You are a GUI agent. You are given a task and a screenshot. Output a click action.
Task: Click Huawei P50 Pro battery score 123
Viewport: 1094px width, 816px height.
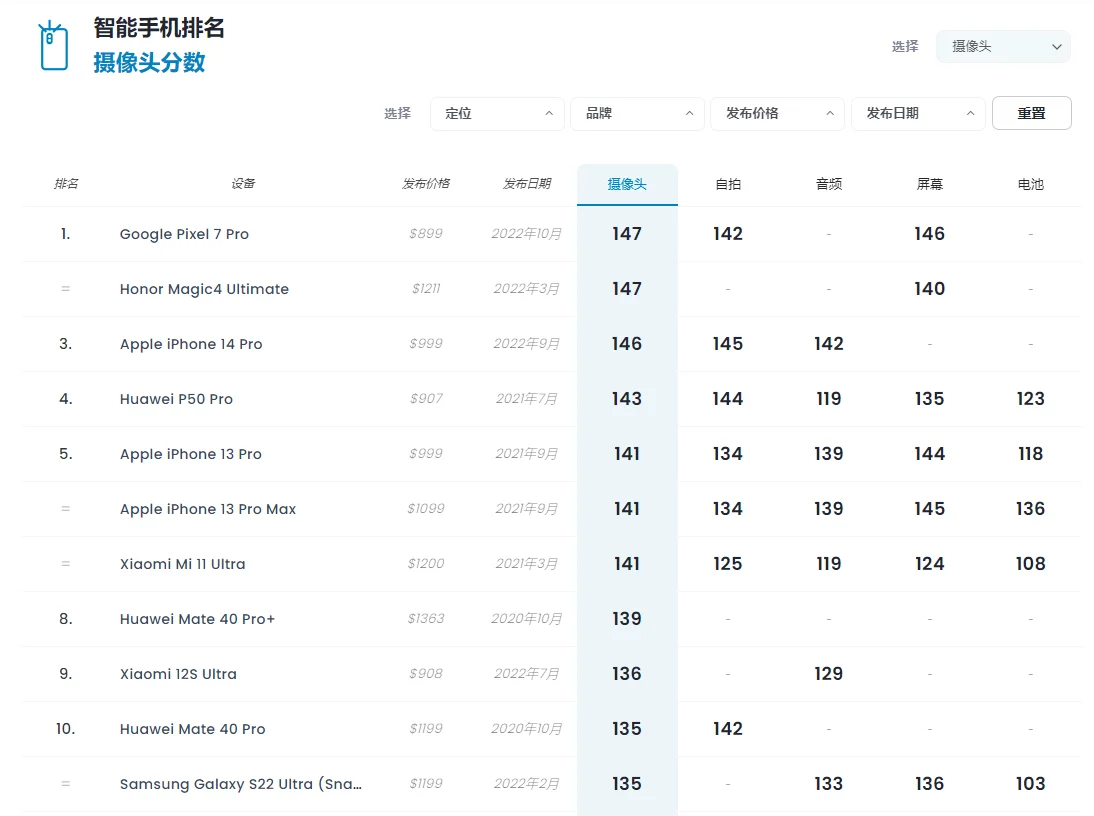coord(1031,399)
